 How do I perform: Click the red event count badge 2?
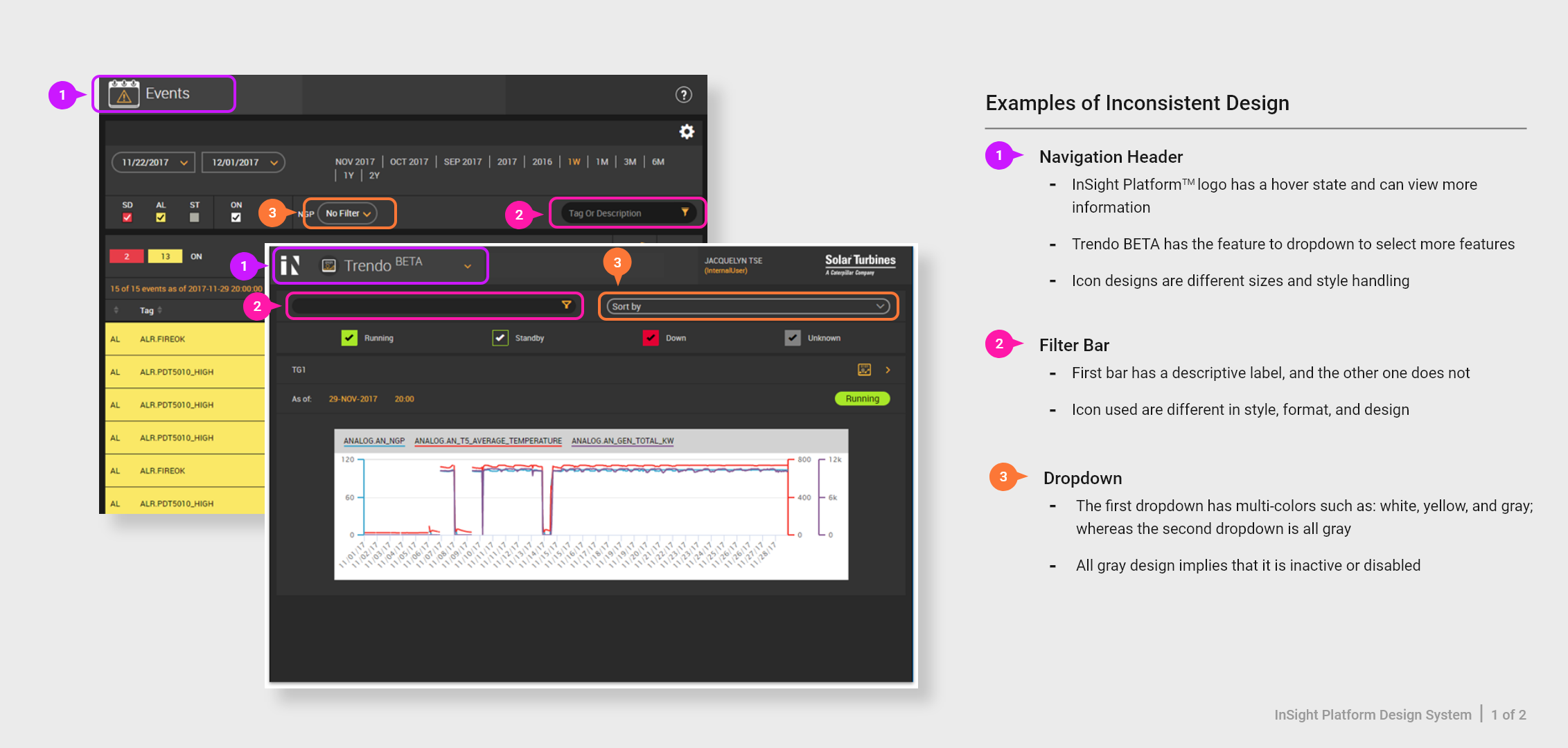click(x=127, y=256)
